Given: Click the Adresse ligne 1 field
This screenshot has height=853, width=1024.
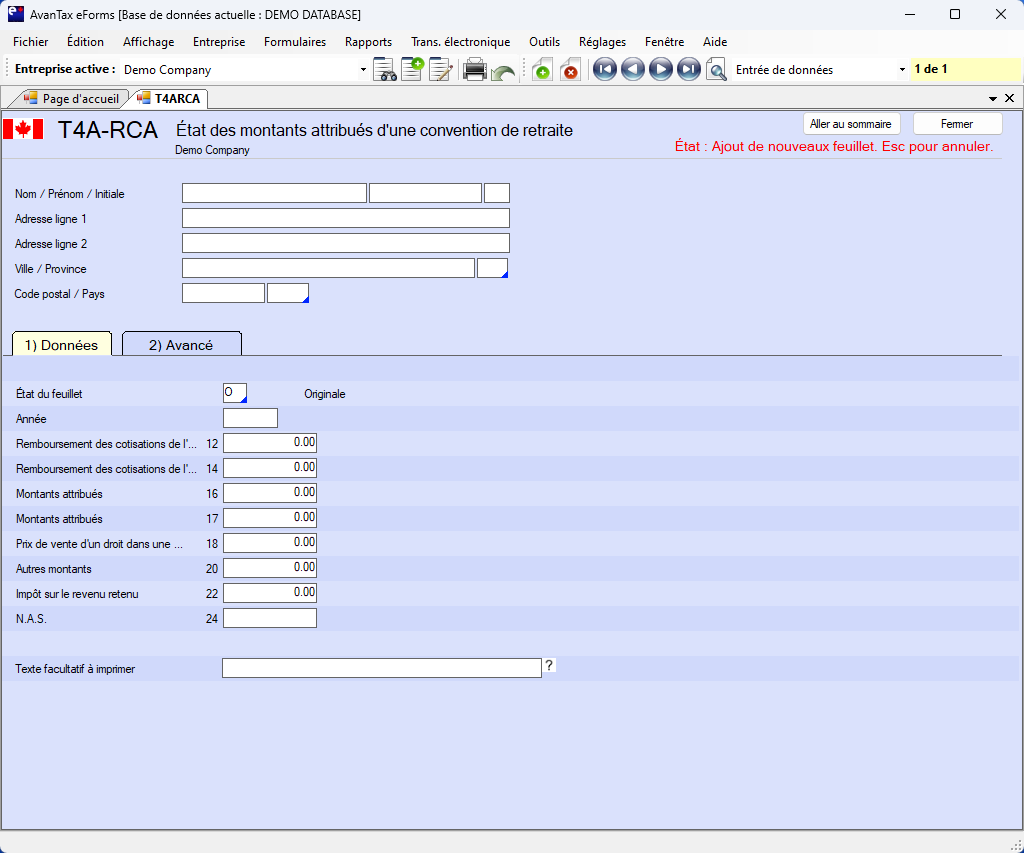Looking at the screenshot, I should (x=345, y=218).
